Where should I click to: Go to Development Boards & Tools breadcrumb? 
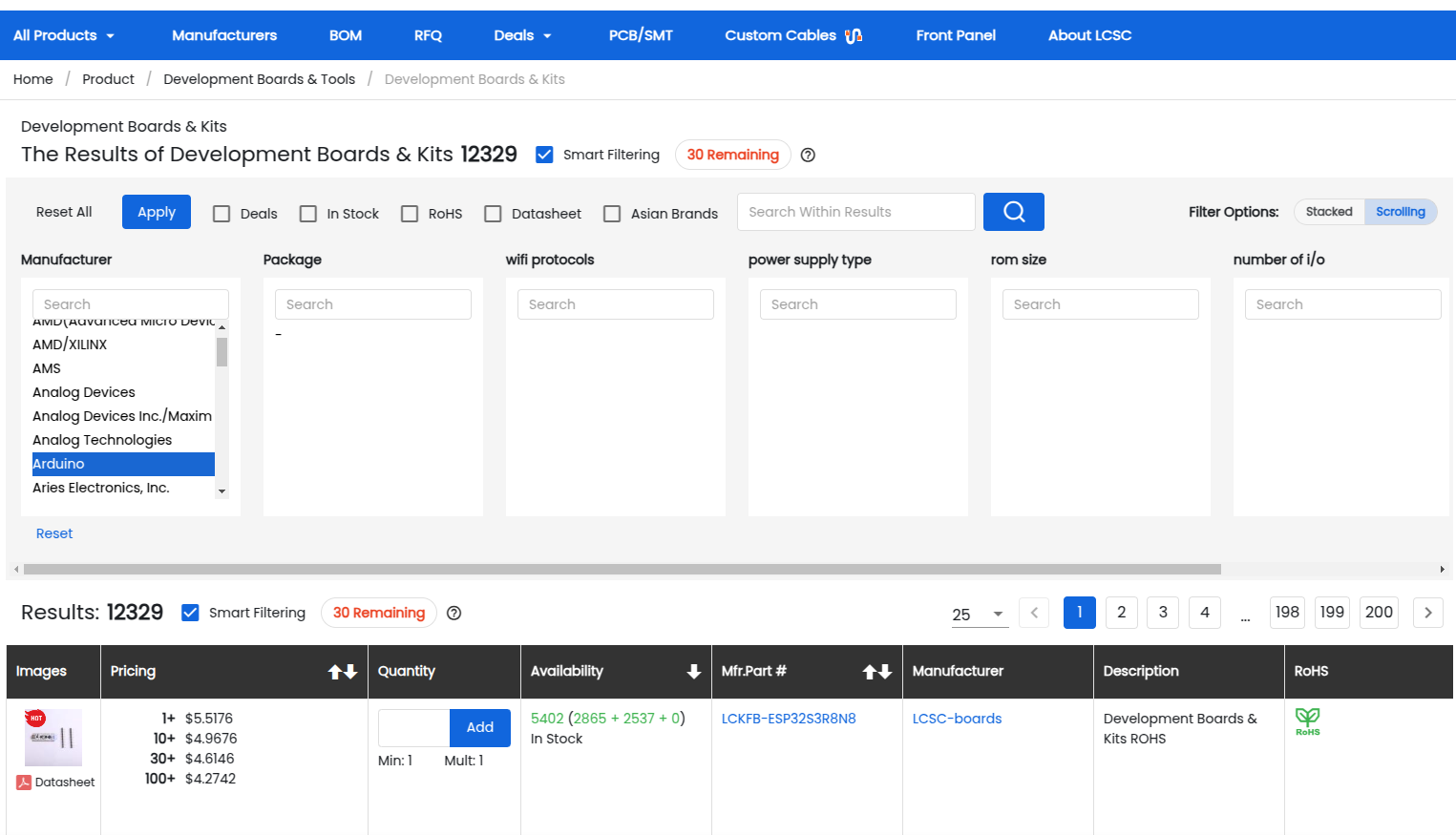click(x=259, y=79)
